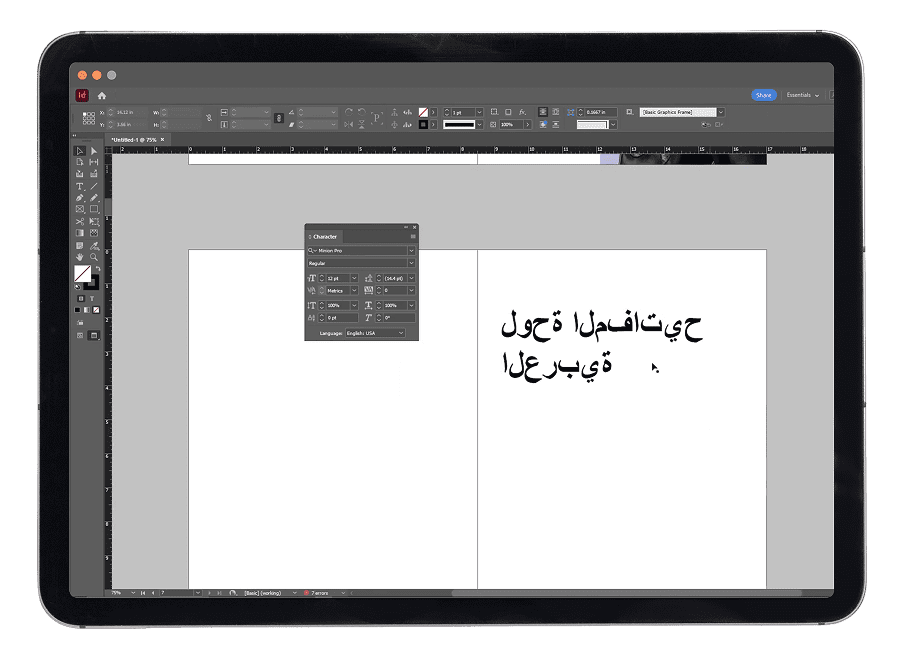The height and width of the screenshot is (660, 897).
Task: Click the font size 12 pt field
Action: pos(338,278)
